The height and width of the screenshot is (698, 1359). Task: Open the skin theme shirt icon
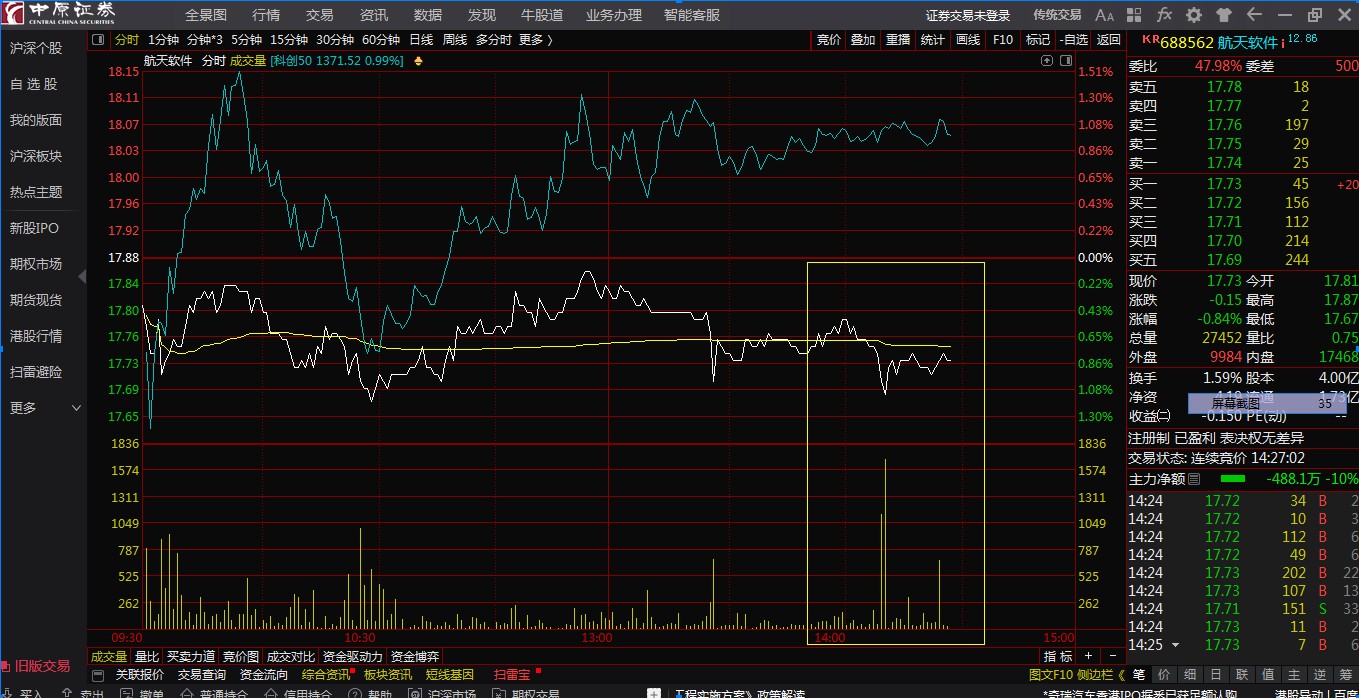click(1224, 15)
